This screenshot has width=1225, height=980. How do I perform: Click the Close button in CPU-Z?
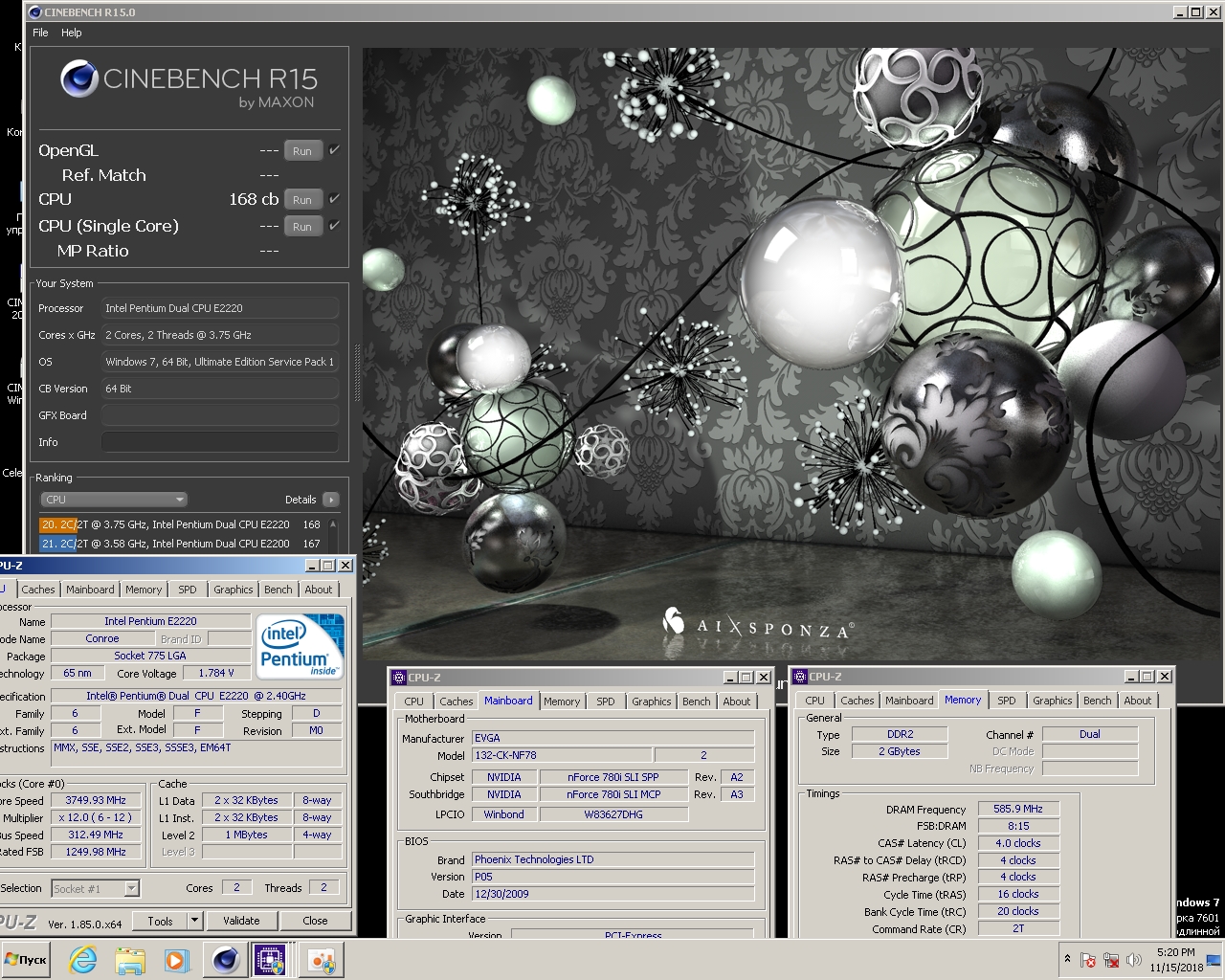[x=315, y=921]
